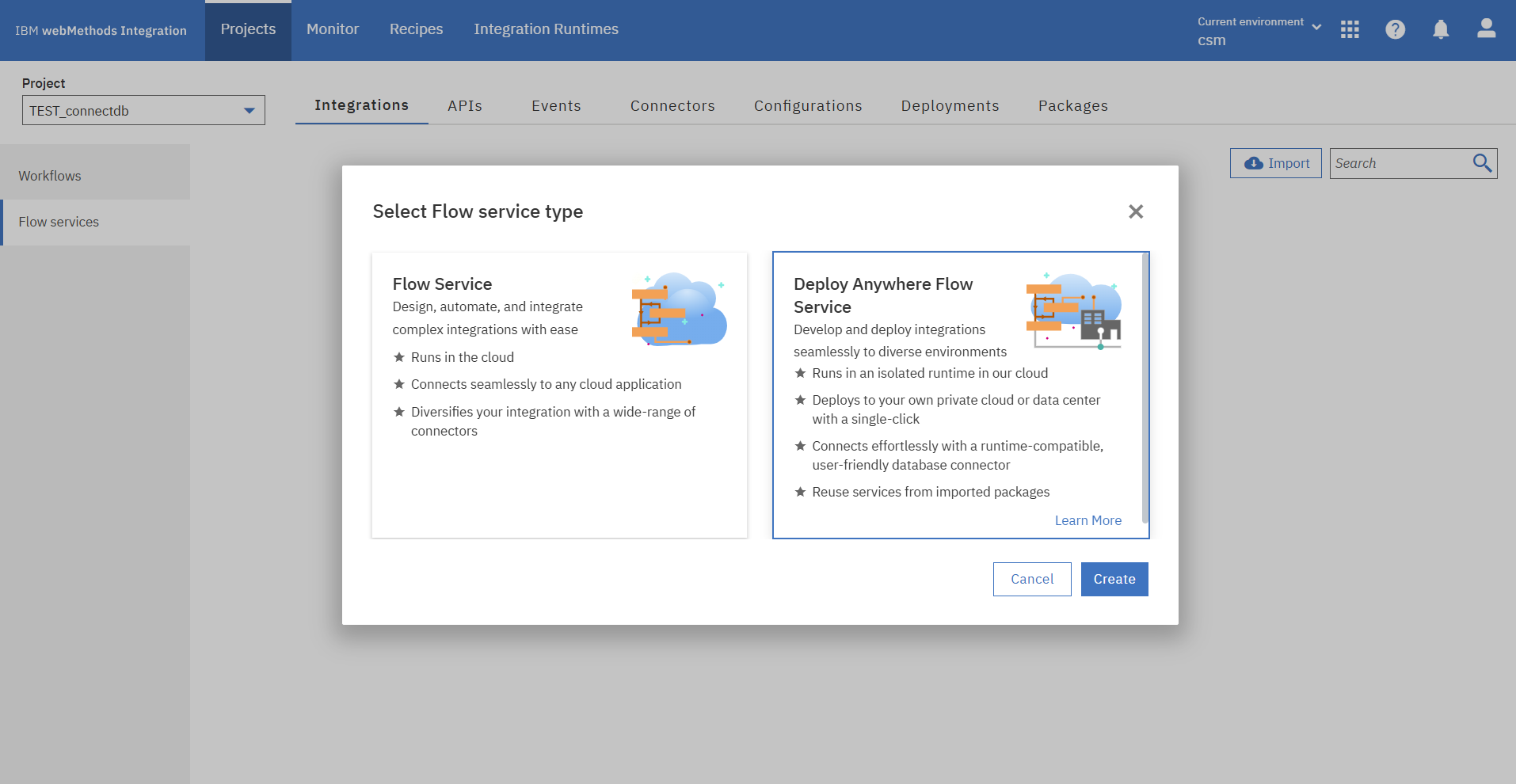Click the Flow Service cloud illustration
Screen dimensions: 1516x784
pos(679,309)
